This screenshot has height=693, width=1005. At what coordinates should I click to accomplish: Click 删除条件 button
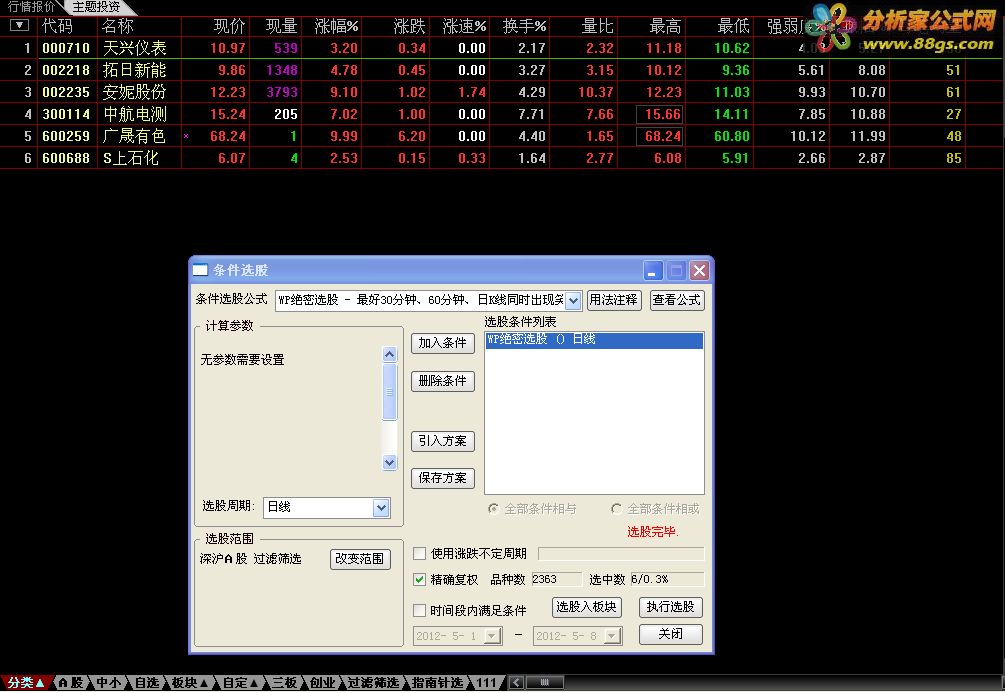point(442,381)
